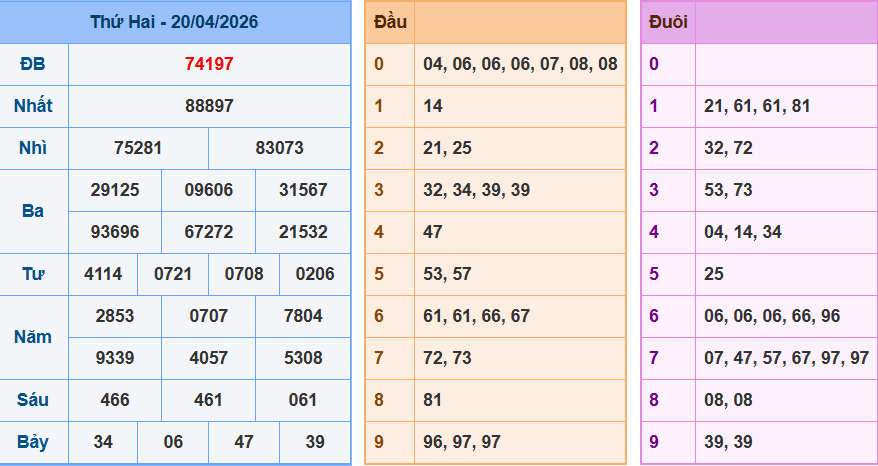The width and height of the screenshot is (878, 466).
Task: Click second prize number 83073
Action: pyautogui.click(x=279, y=148)
